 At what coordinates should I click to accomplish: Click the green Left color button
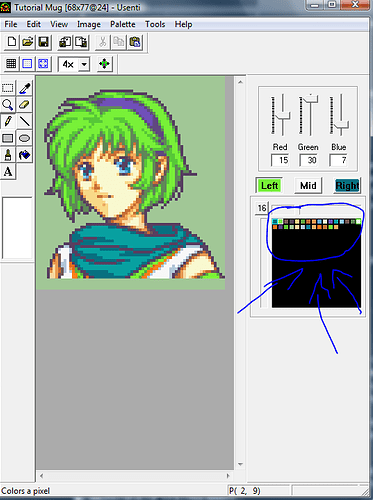269,185
